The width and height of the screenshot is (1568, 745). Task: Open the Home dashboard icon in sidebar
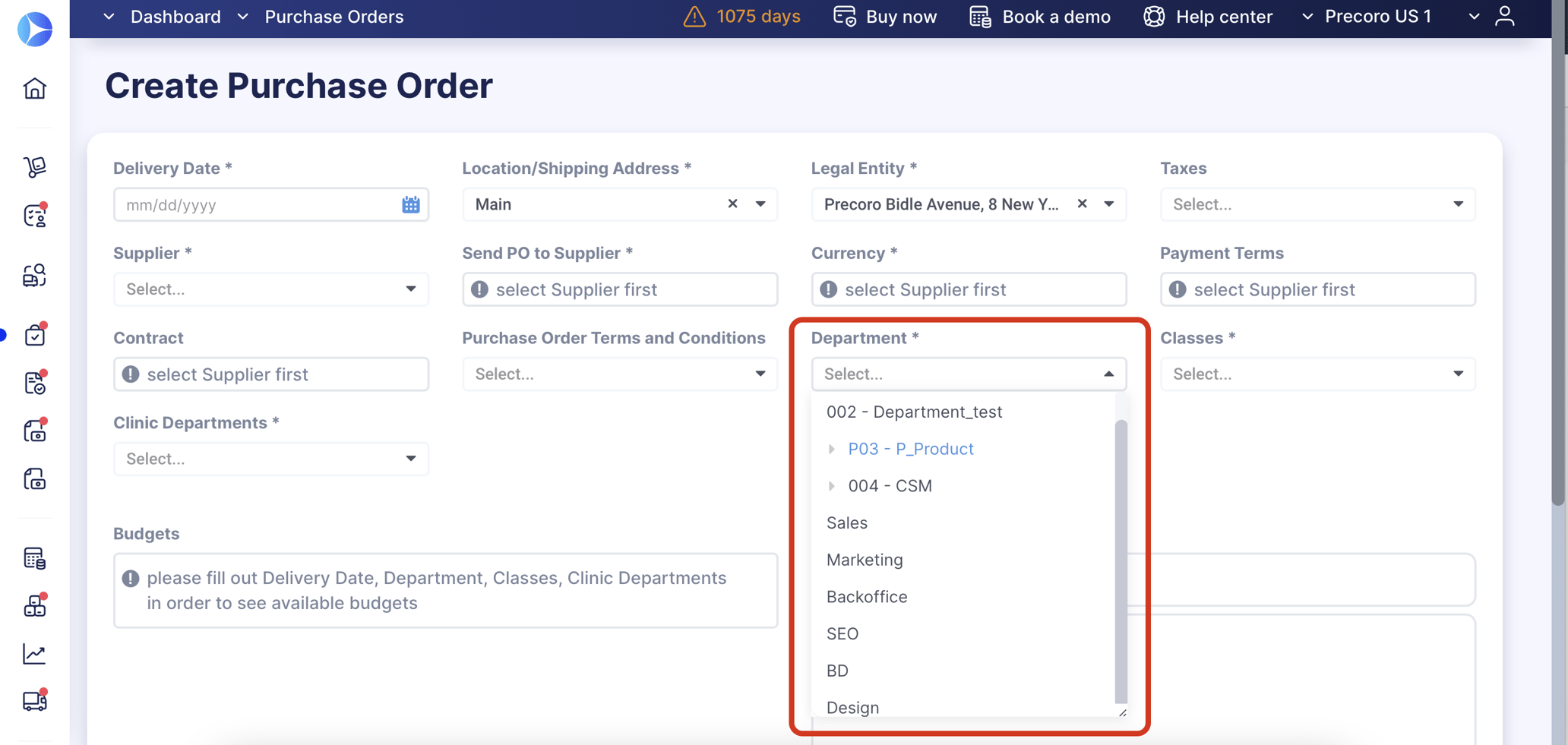click(x=35, y=88)
